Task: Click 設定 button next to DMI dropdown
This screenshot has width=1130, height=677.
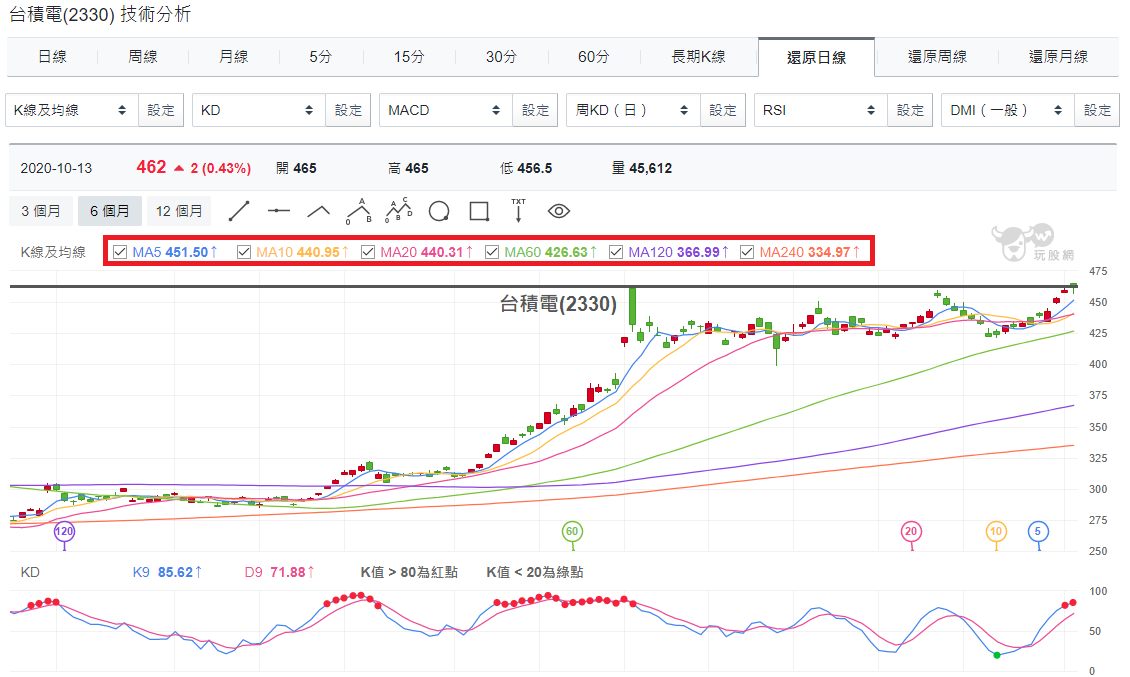Action: (1098, 110)
